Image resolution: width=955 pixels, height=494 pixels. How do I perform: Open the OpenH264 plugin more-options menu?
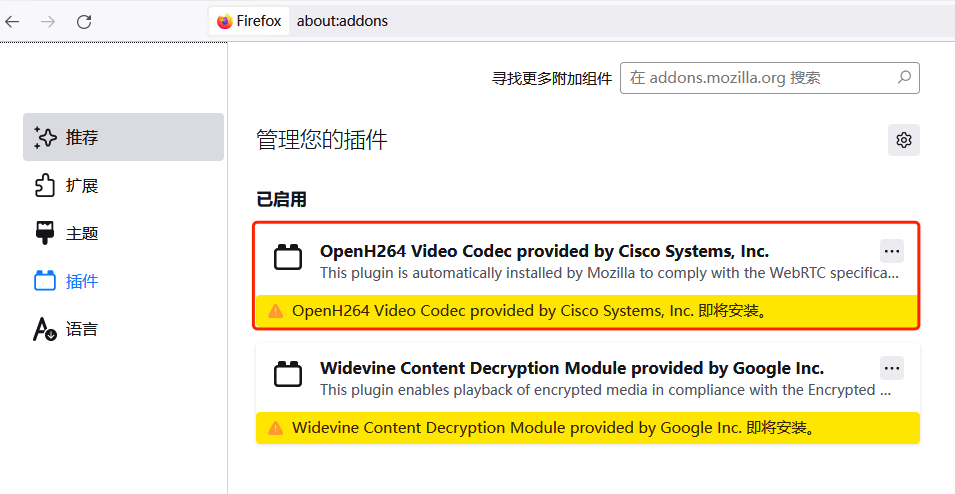[x=892, y=251]
